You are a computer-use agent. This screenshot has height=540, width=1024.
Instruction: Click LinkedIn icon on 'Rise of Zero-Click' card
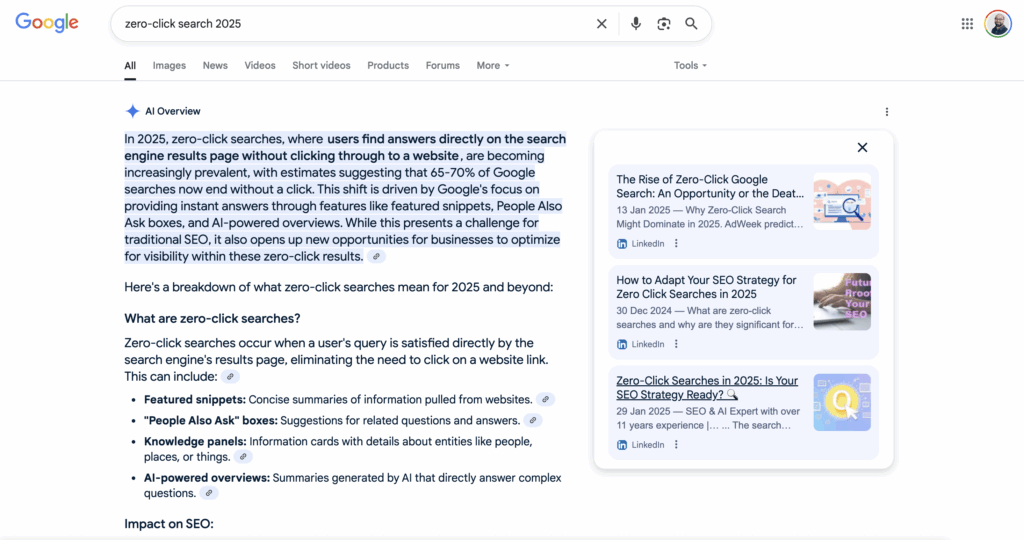coord(622,244)
